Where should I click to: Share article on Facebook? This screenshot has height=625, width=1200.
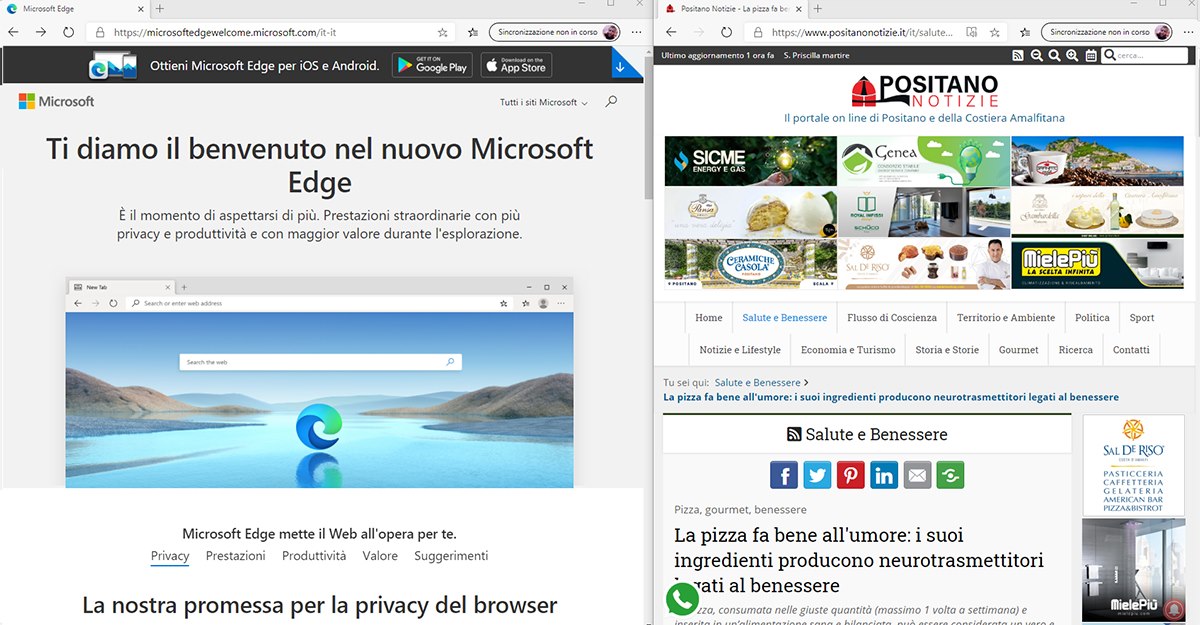tap(784, 474)
